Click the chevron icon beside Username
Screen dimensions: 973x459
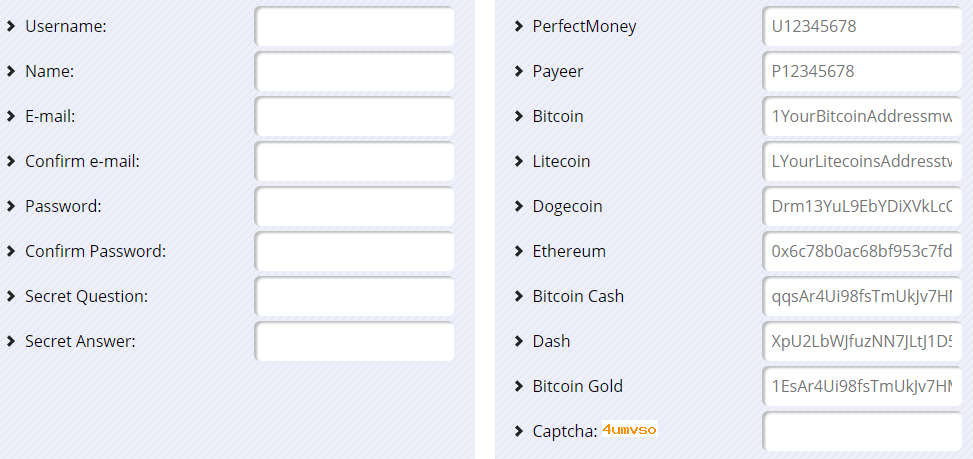click(x=11, y=27)
